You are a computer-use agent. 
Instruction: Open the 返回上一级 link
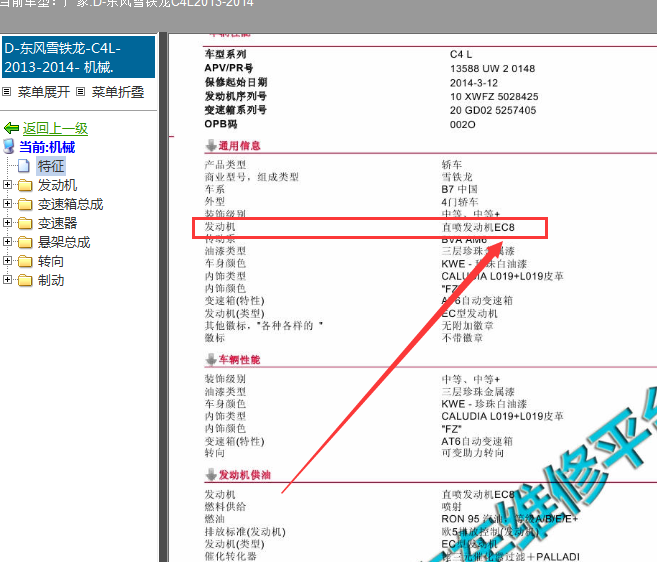click(x=55, y=128)
